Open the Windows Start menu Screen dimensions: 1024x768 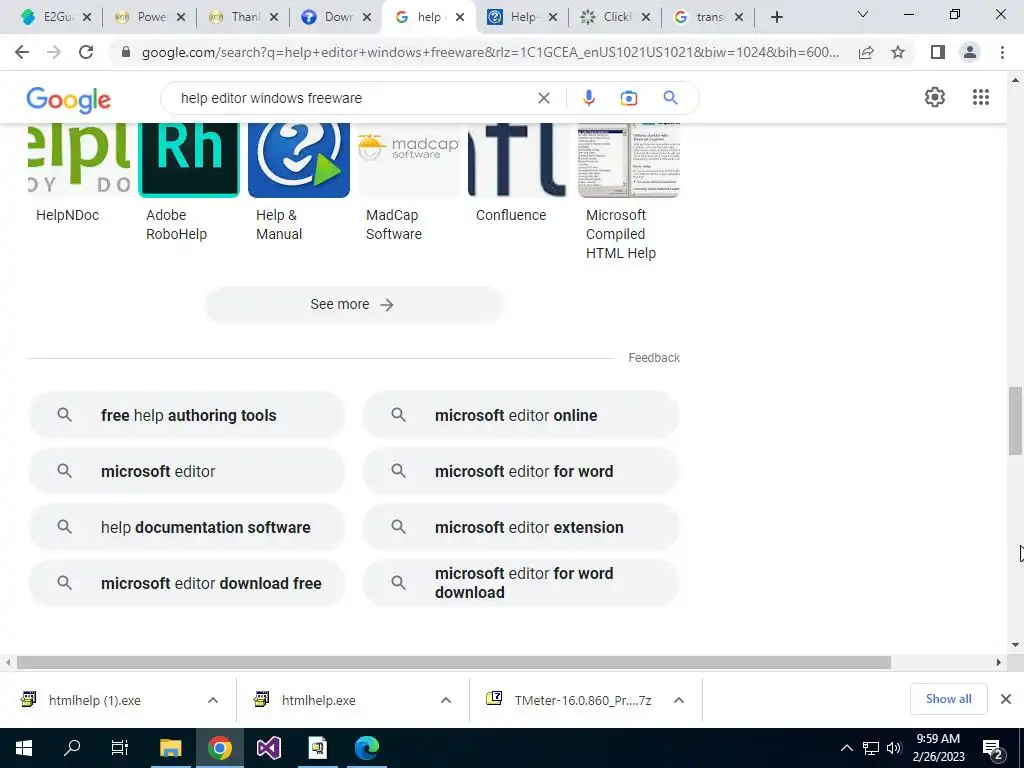point(24,748)
